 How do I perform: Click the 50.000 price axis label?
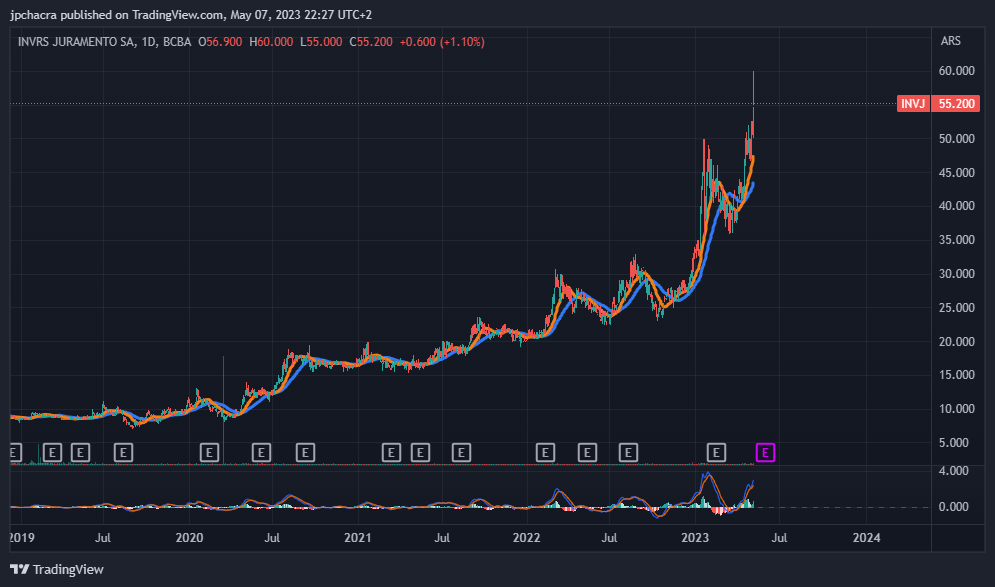pyautogui.click(x=956, y=138)
